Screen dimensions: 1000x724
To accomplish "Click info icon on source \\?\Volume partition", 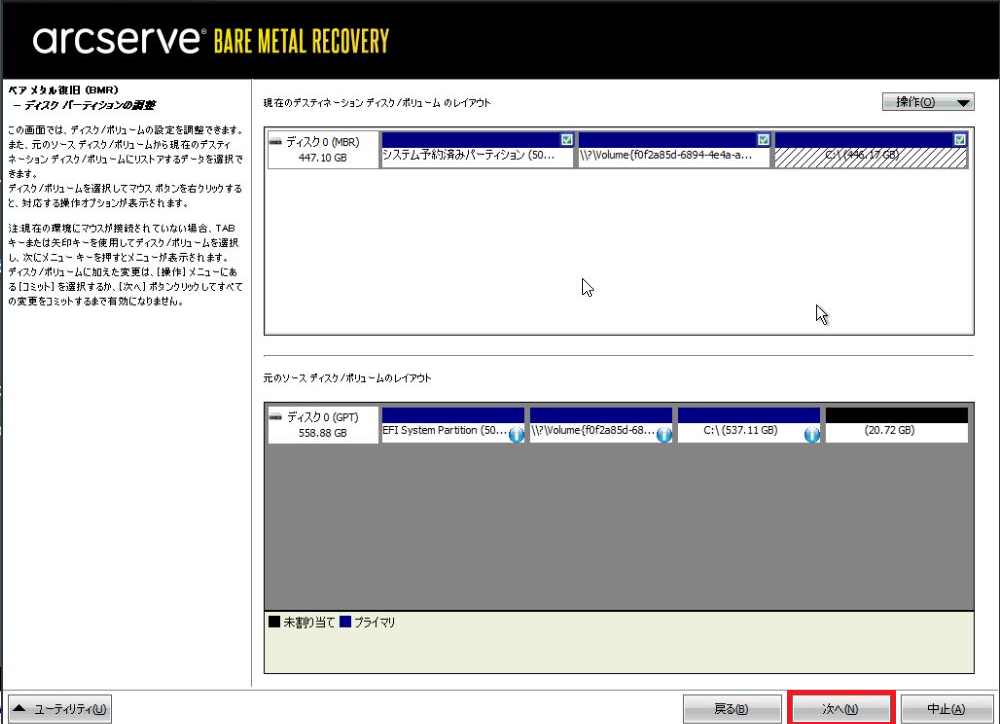I will (x=664, y=435).
